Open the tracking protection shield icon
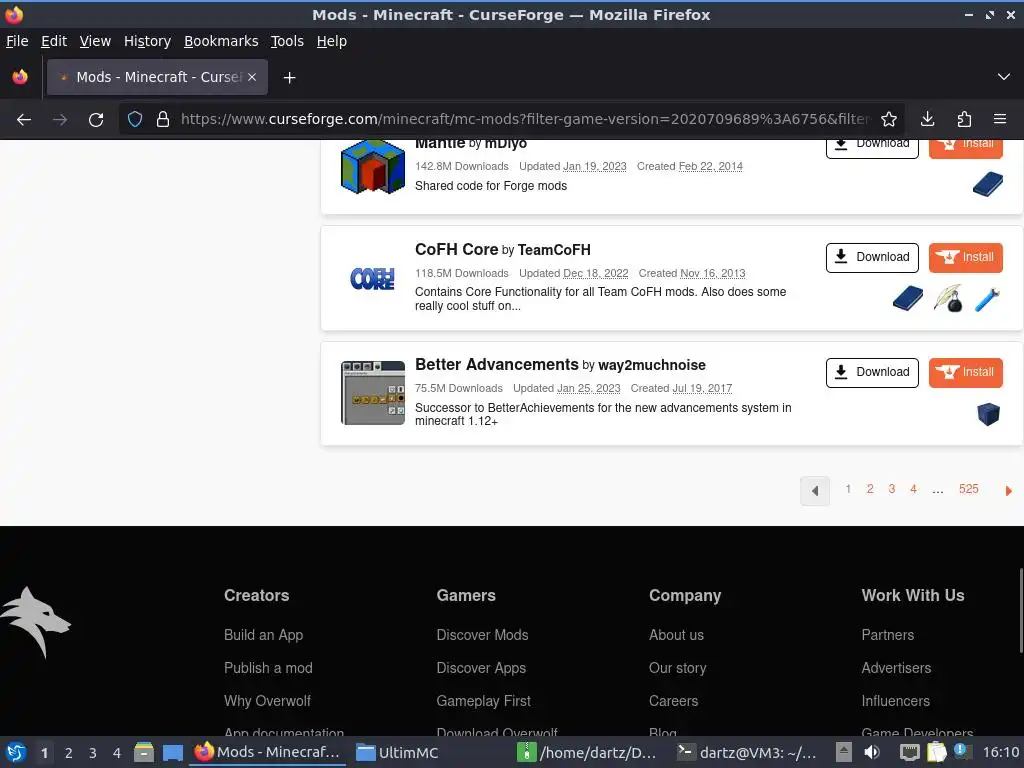1024x768 pixels. (135, 119)
